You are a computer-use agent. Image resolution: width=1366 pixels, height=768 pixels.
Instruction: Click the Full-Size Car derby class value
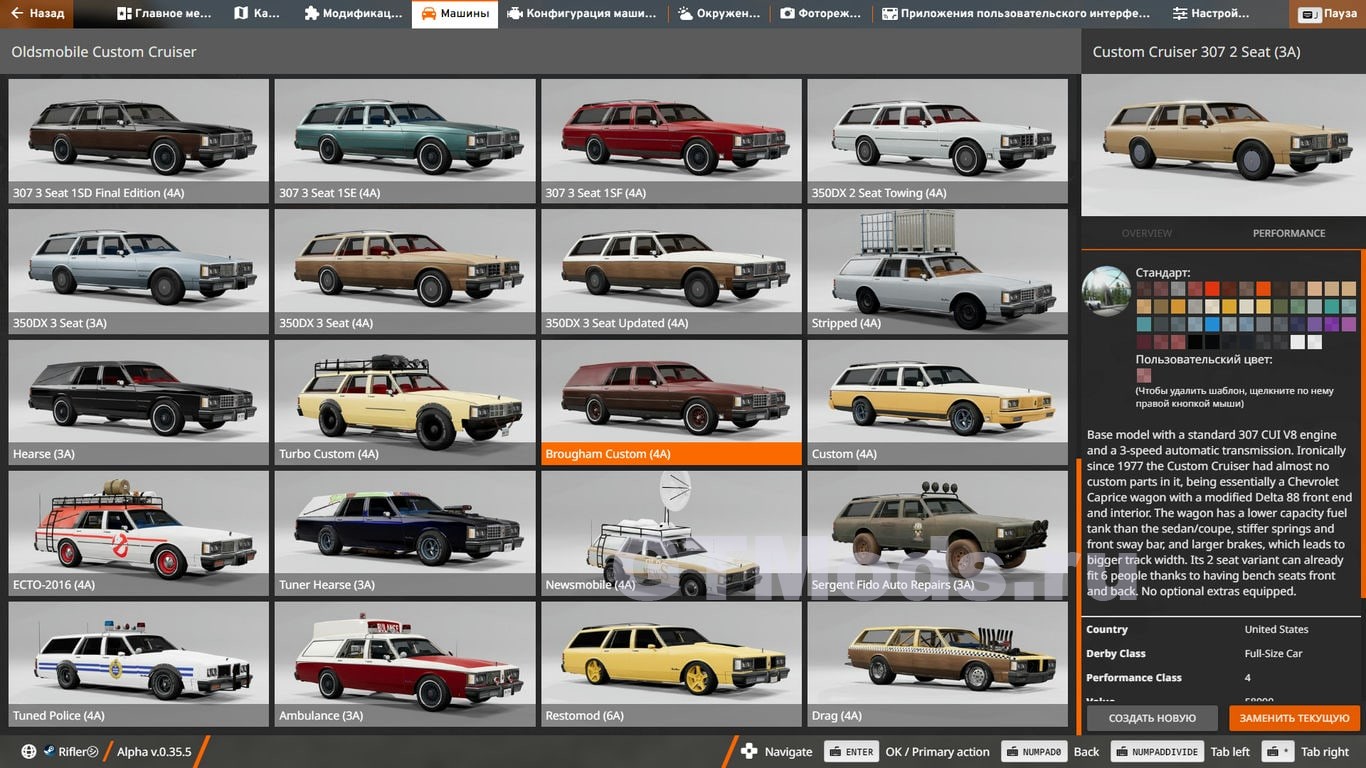point(1273,653)
